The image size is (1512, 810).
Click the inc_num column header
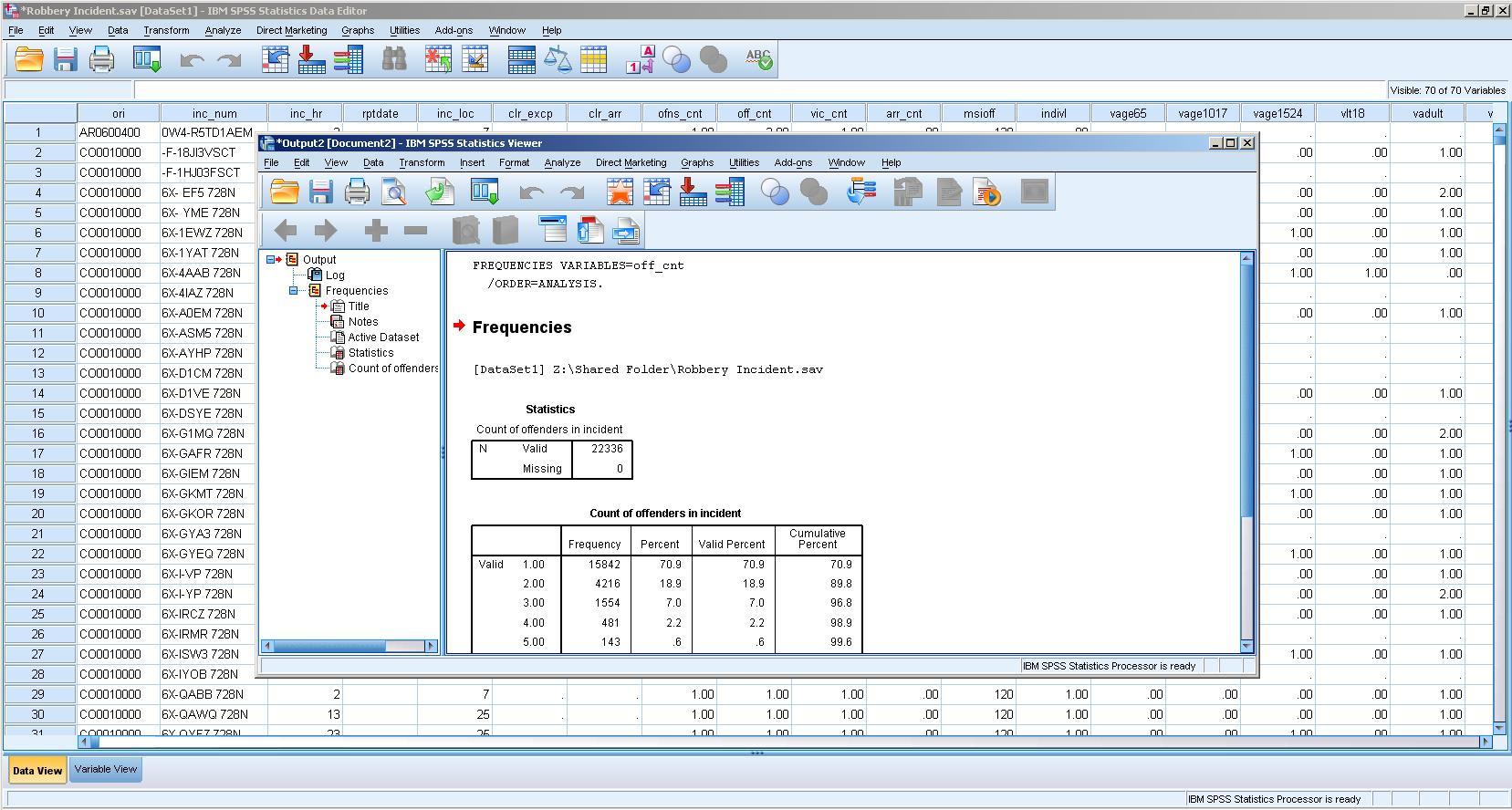click(x=214, y=114)
